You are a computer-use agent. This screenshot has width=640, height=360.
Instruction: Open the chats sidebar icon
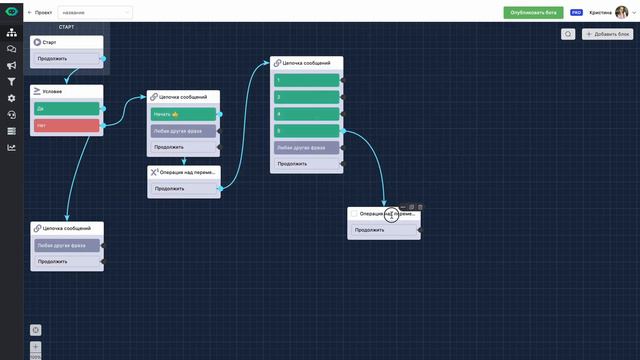point(11,49)
